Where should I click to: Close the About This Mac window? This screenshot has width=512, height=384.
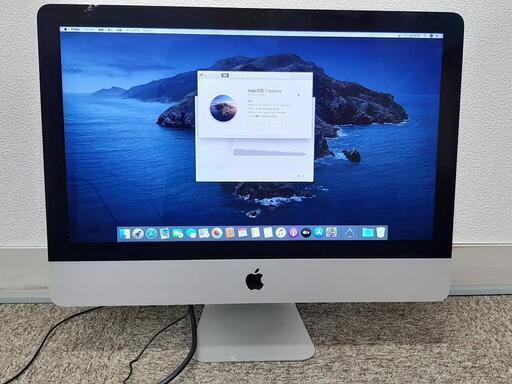point(201,75)
